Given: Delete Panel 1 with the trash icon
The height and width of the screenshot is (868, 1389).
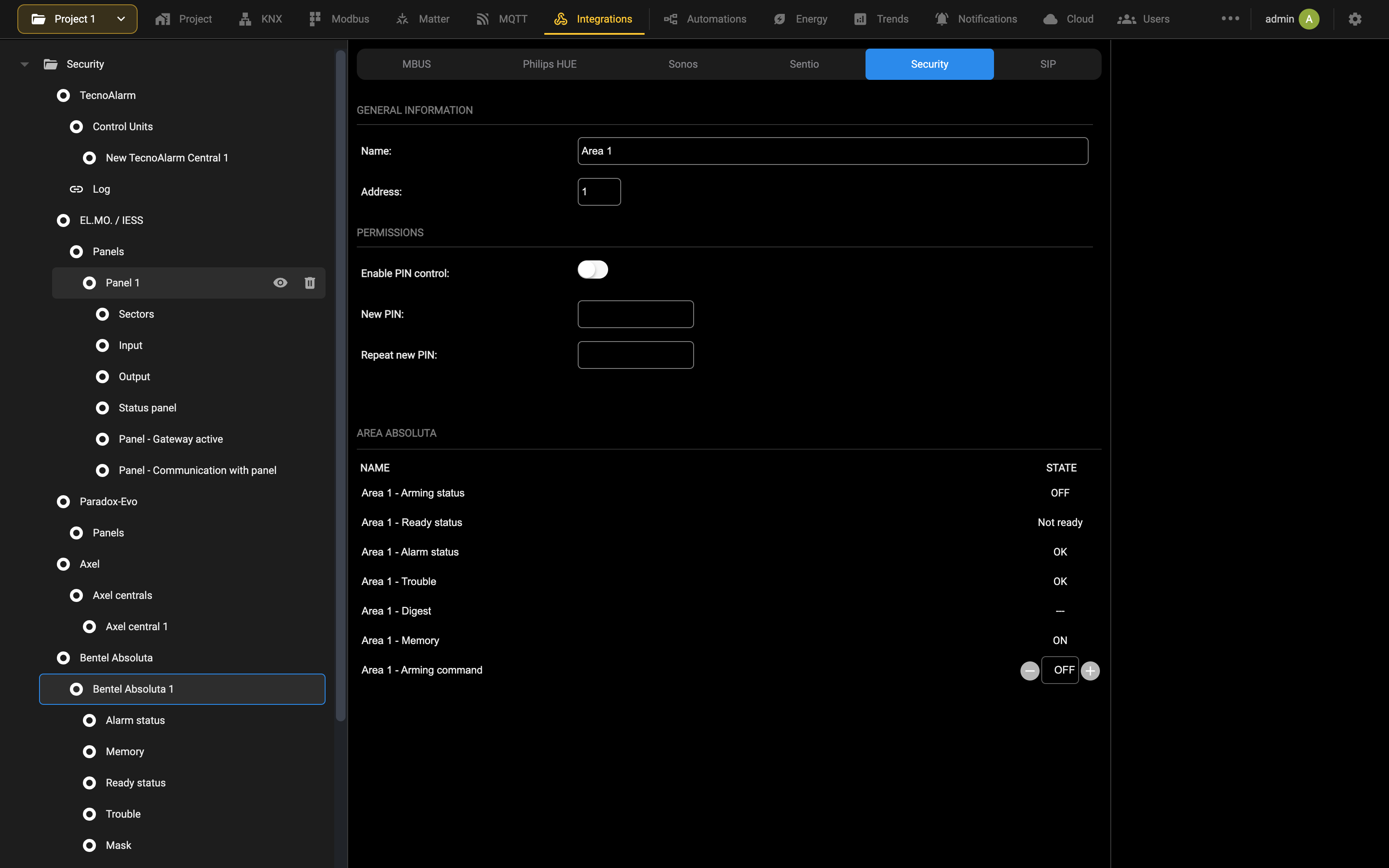Looking at the screenshot, I should 309,283.
